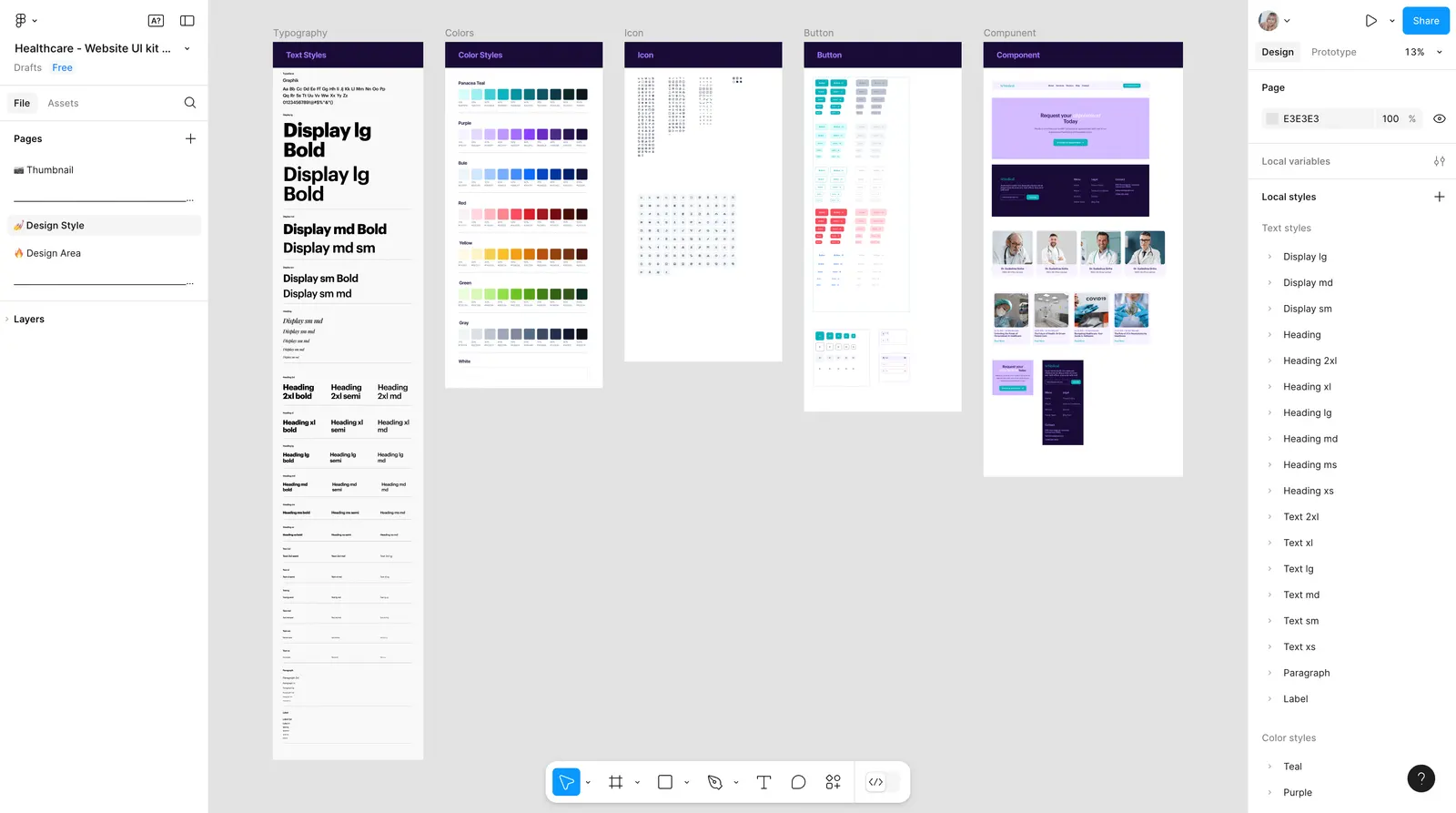1456x813 pixels.
Task: Expand the Display lg text style
Action: pos(1269,257)
